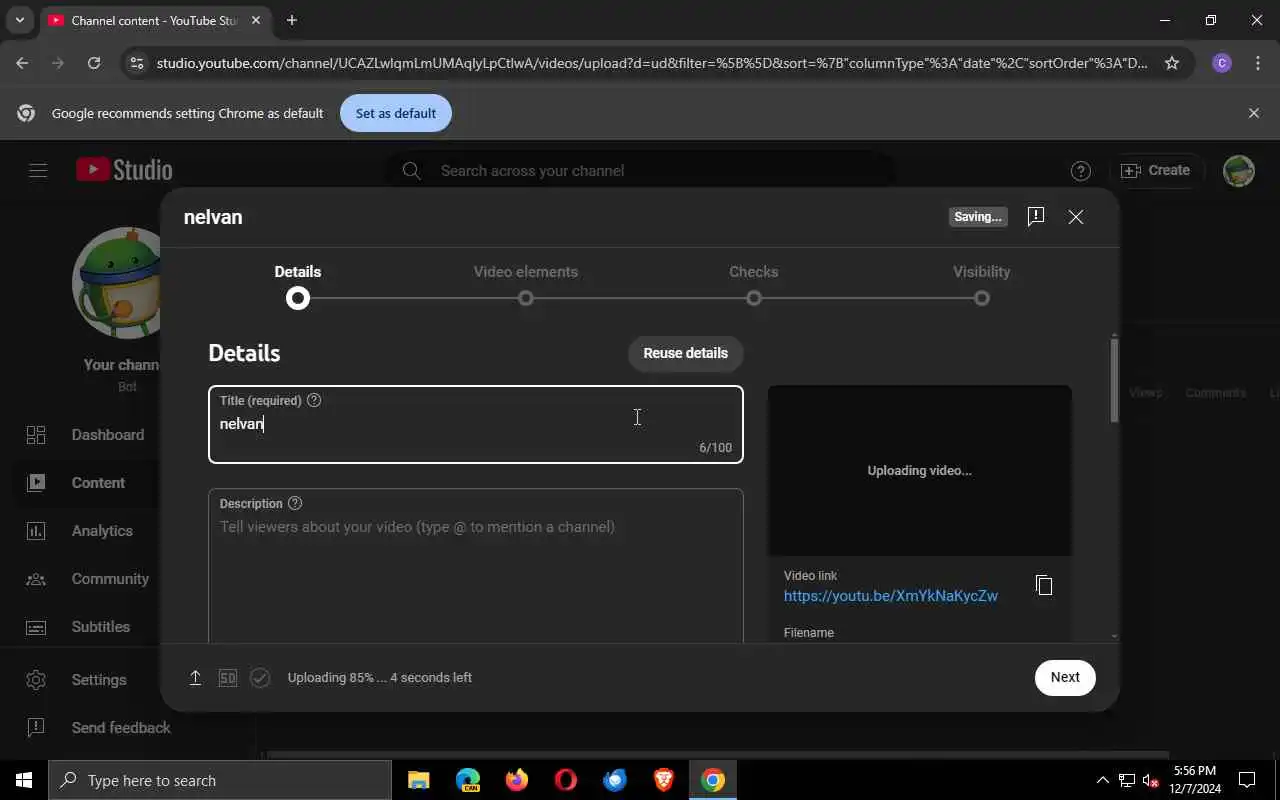Click the Title (required) text field
Screen dimensions: 1280x800
tap(476, 424)
